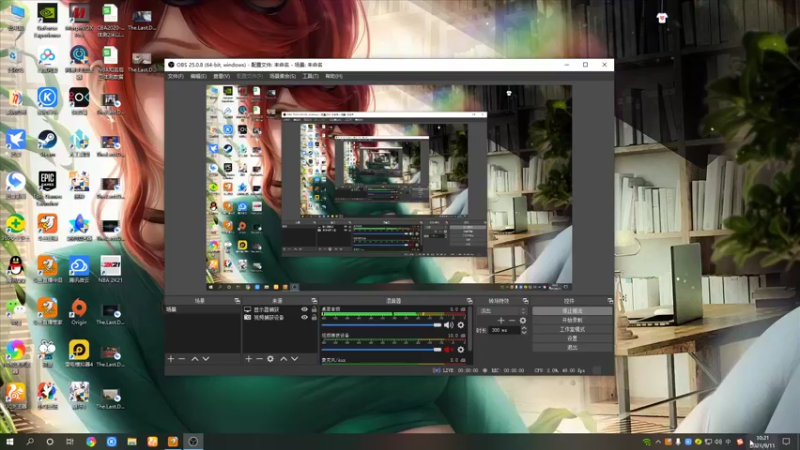Open transition properties gear icon
The width and height of the screenshot is (800, 450).
(522, 320)
